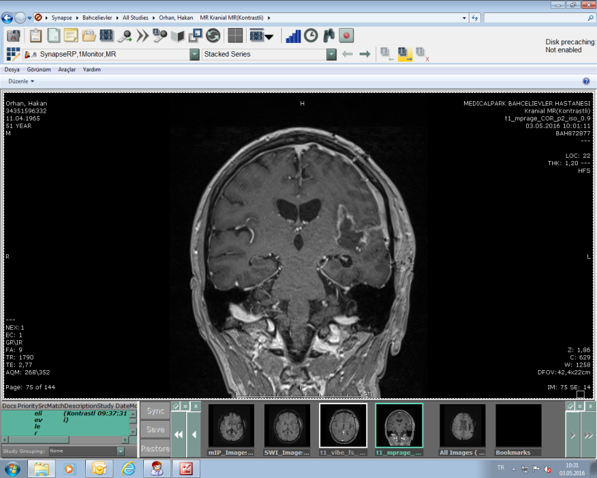Click the red record button icon
Viewport: 597px width, 478px height.
click(346, 36)
